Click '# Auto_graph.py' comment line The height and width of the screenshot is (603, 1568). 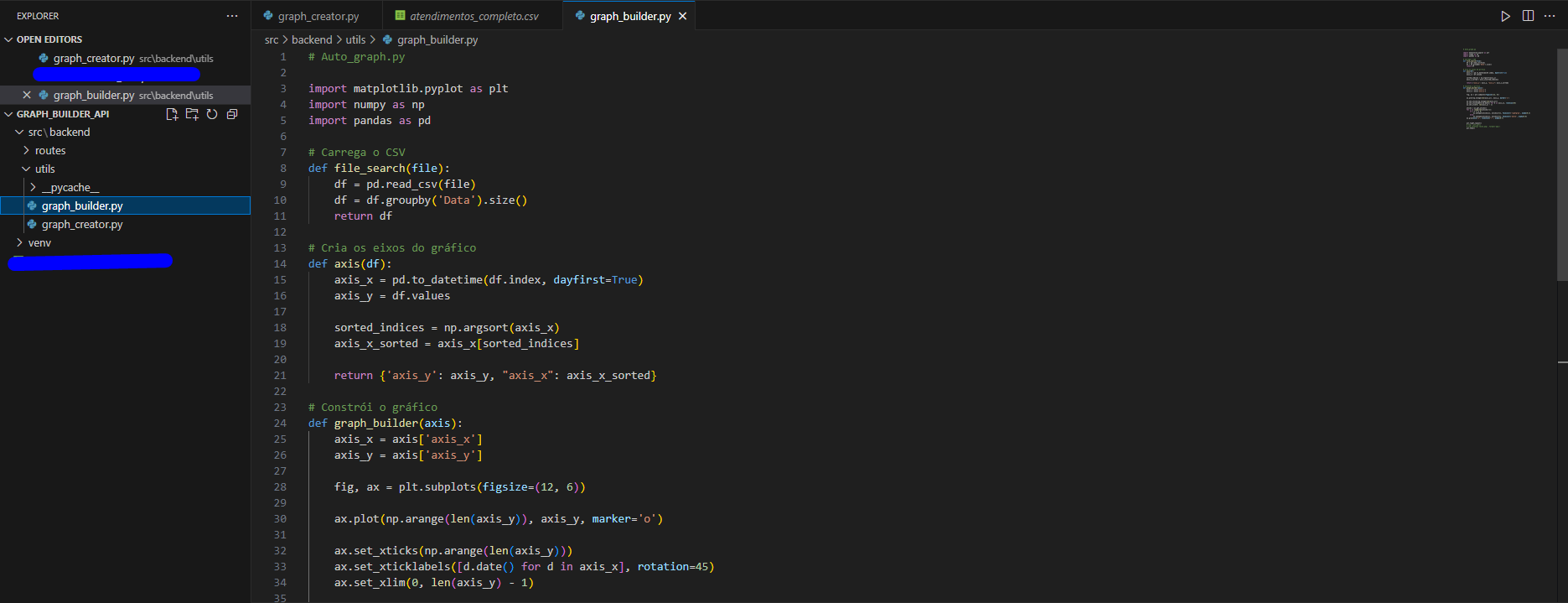[356, 56]
